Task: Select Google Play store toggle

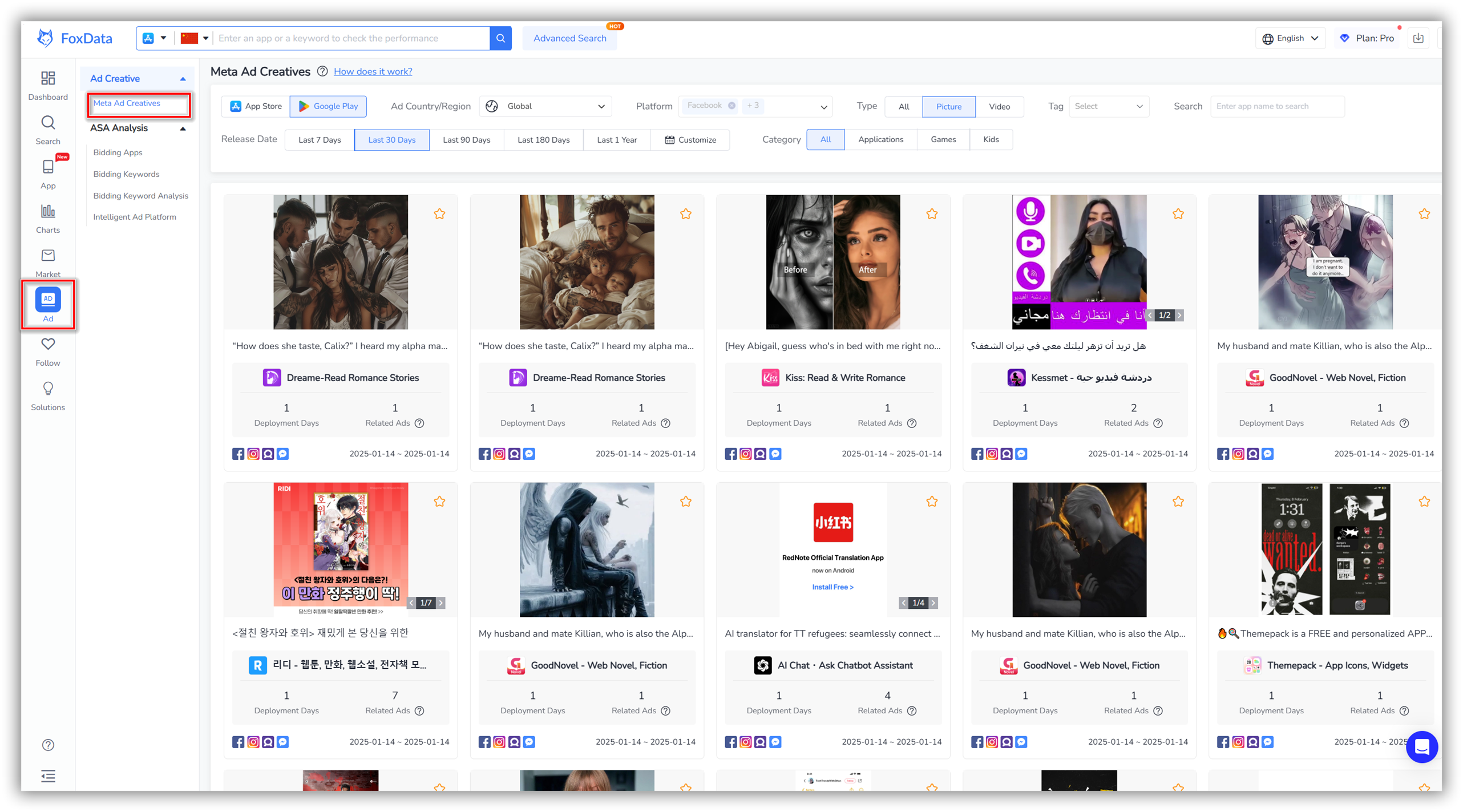Action: (328, 106)
